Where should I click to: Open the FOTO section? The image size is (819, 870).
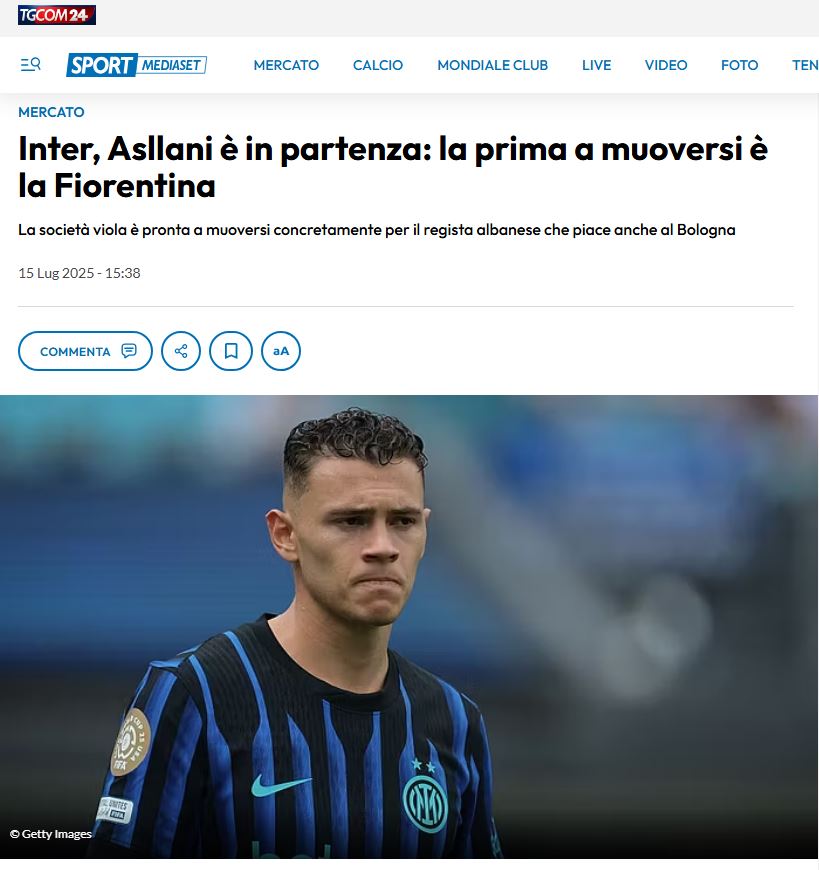[740, 65]
